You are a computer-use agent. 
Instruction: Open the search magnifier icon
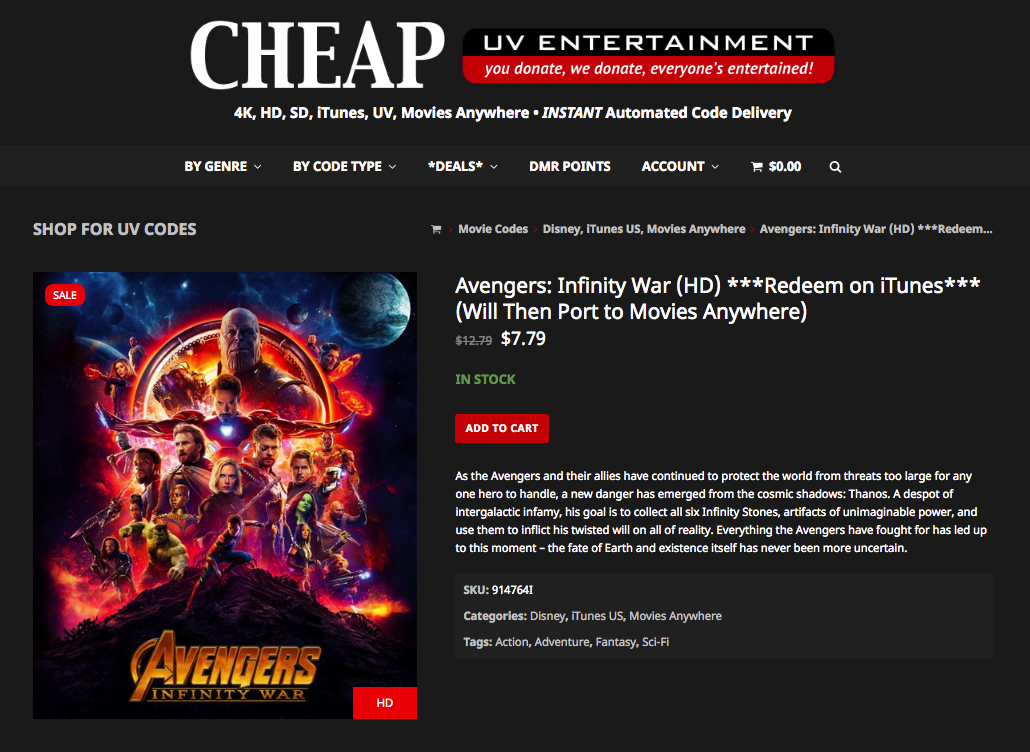(835, 167)
